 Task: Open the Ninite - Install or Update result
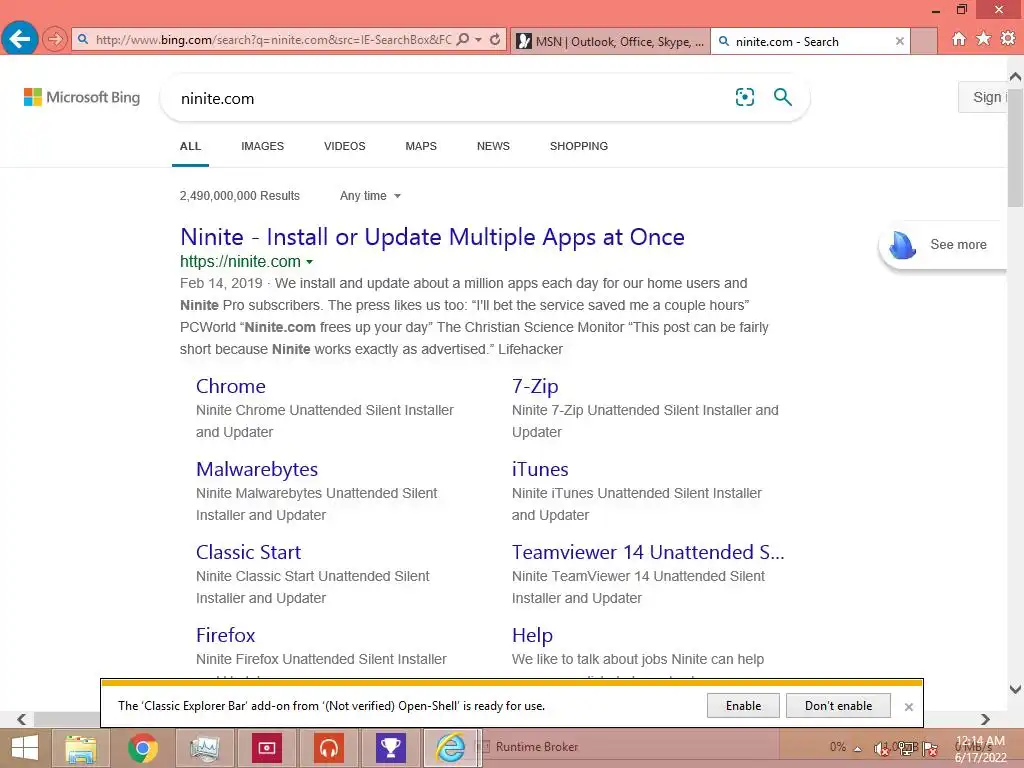432,237
